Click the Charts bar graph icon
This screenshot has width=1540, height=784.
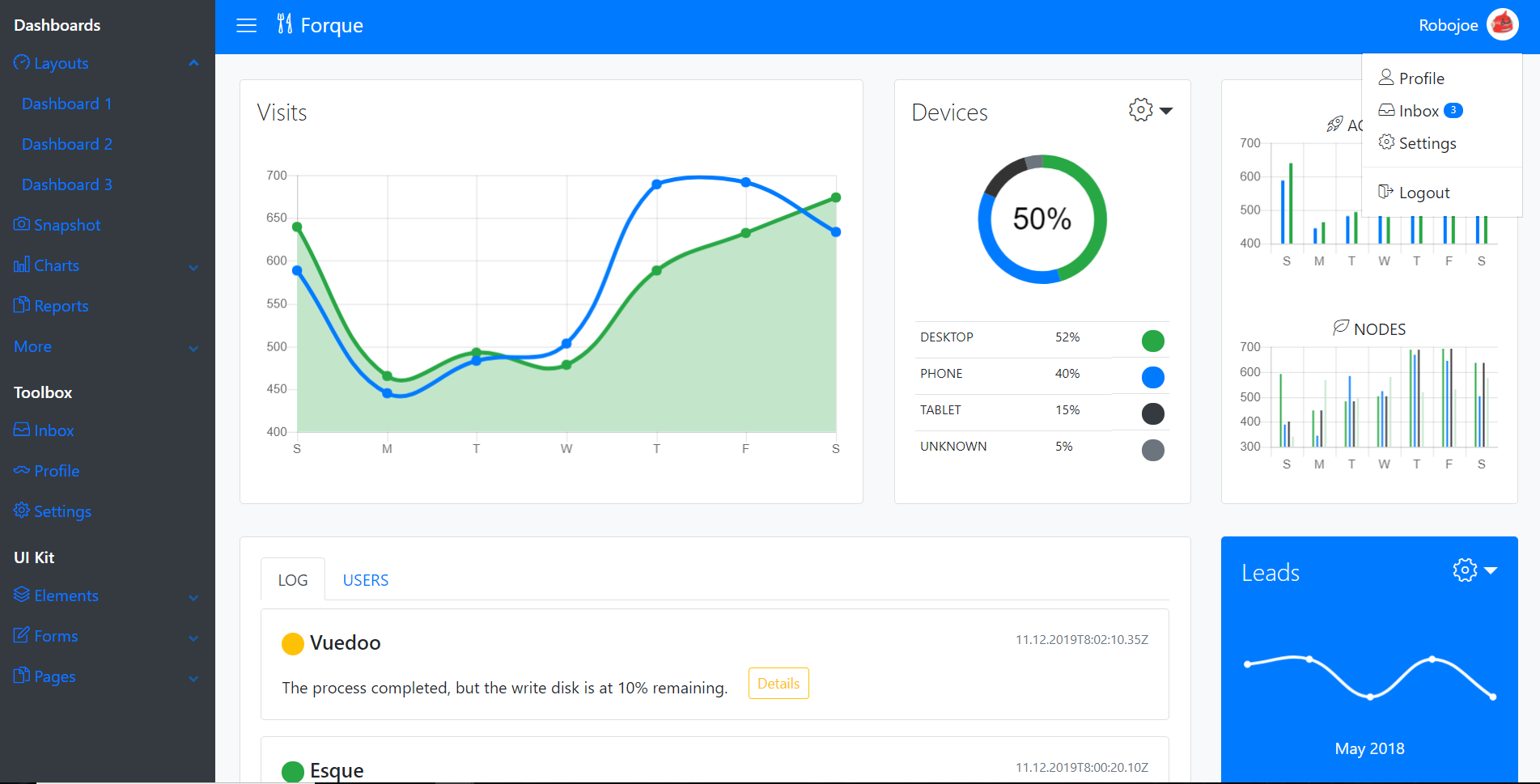click(x=22, y=265)
